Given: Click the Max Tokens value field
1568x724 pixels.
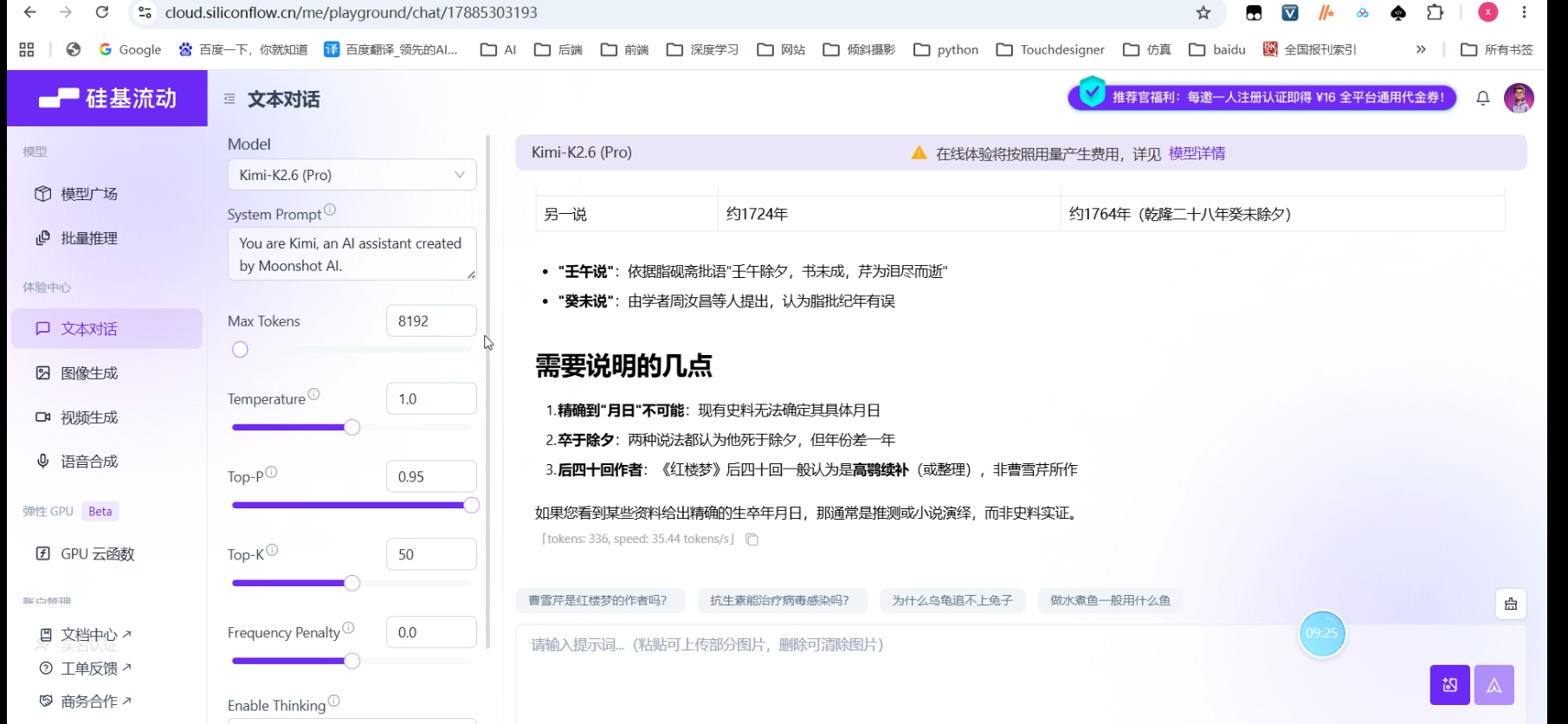Looking at the screenshot, I should pos(431,320).
